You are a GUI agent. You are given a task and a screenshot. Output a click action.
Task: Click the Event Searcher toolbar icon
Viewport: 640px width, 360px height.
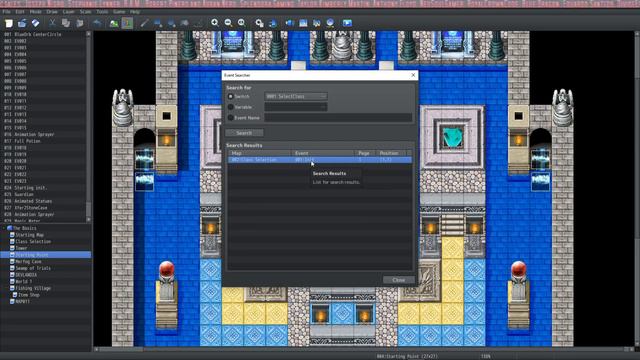click(x=303, y=23)
